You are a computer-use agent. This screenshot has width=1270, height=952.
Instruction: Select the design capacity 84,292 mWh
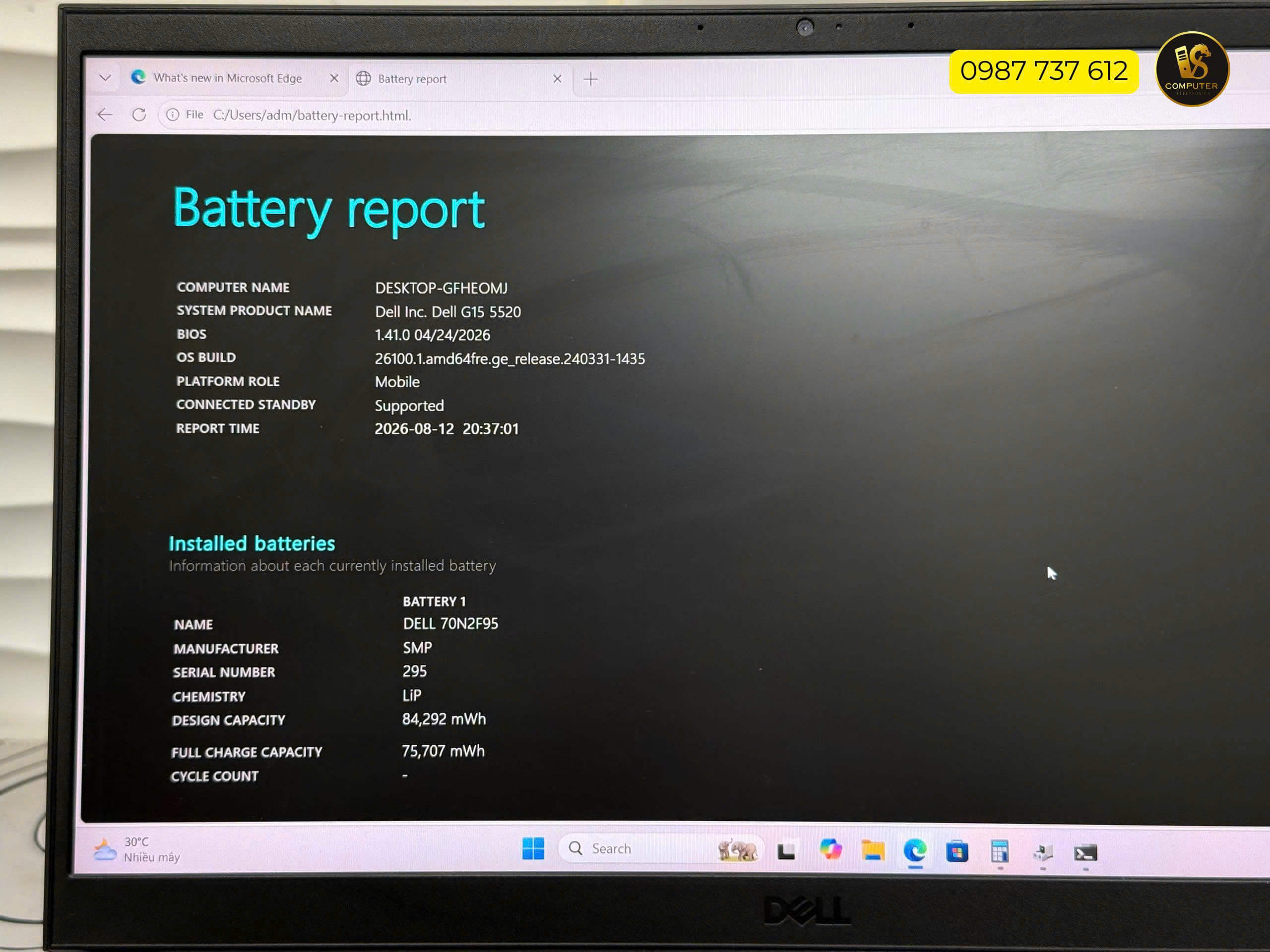click(444, 719)
